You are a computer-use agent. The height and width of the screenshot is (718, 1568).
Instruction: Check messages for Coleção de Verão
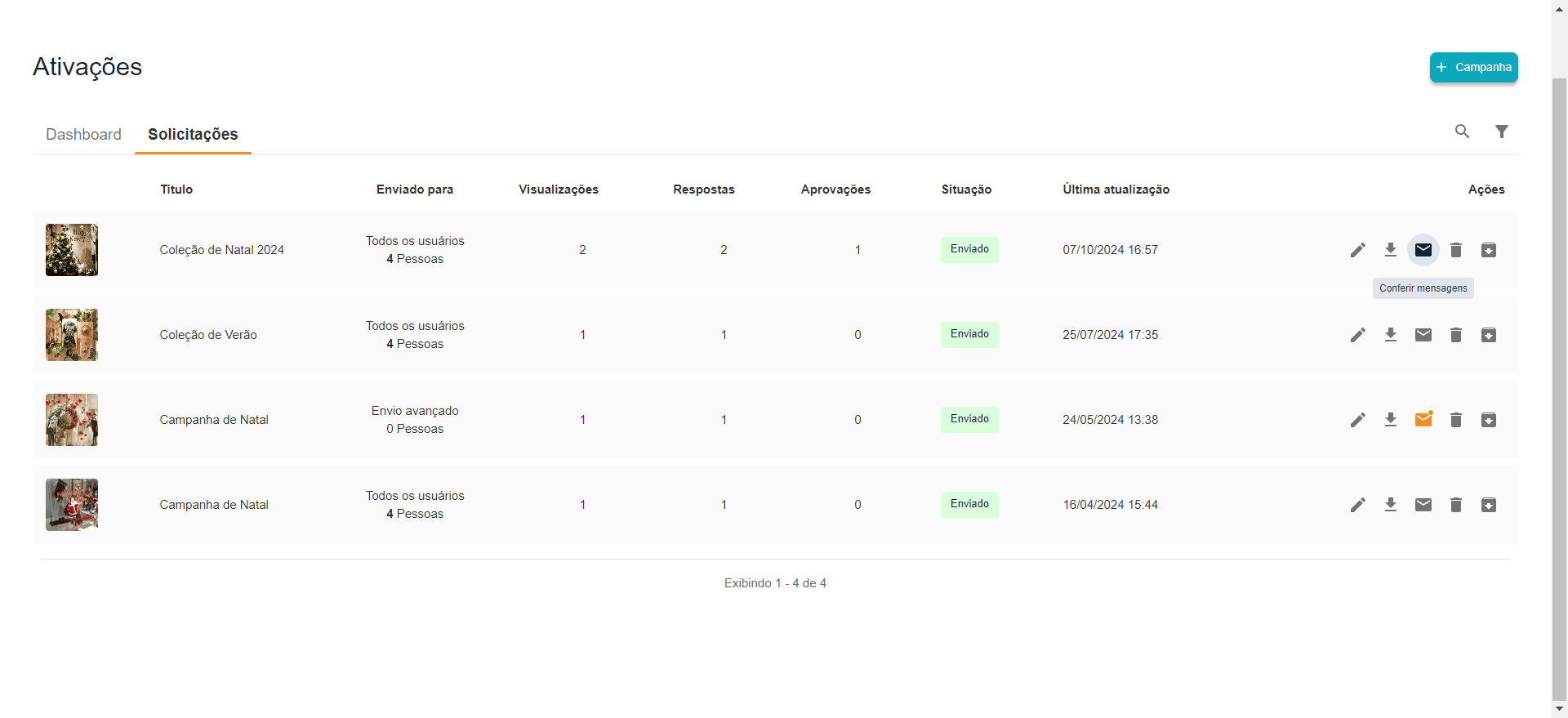[x=1423, y=335]
